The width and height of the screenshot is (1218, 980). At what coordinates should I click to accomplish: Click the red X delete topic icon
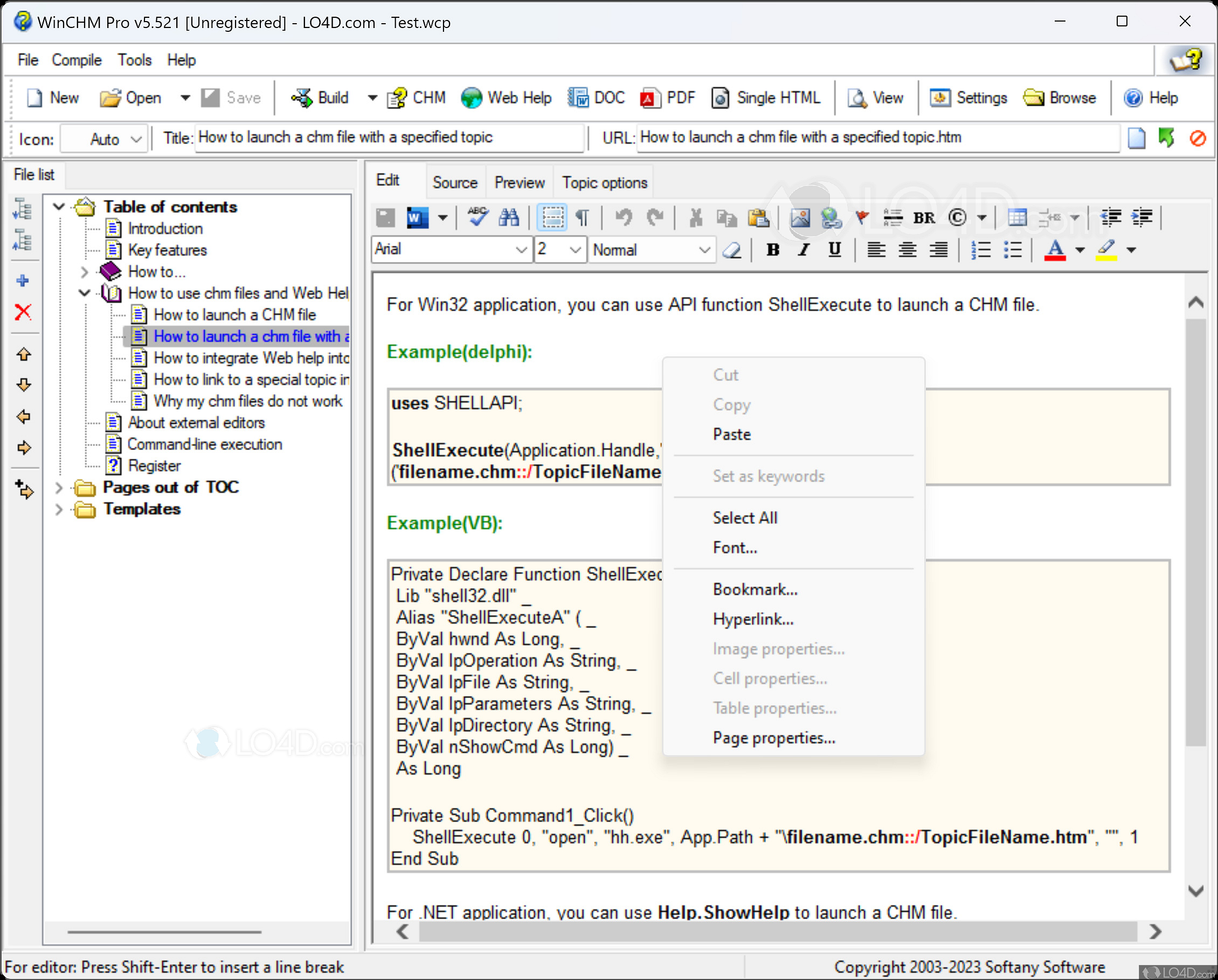pyautogui.click(x=23, y=312)
